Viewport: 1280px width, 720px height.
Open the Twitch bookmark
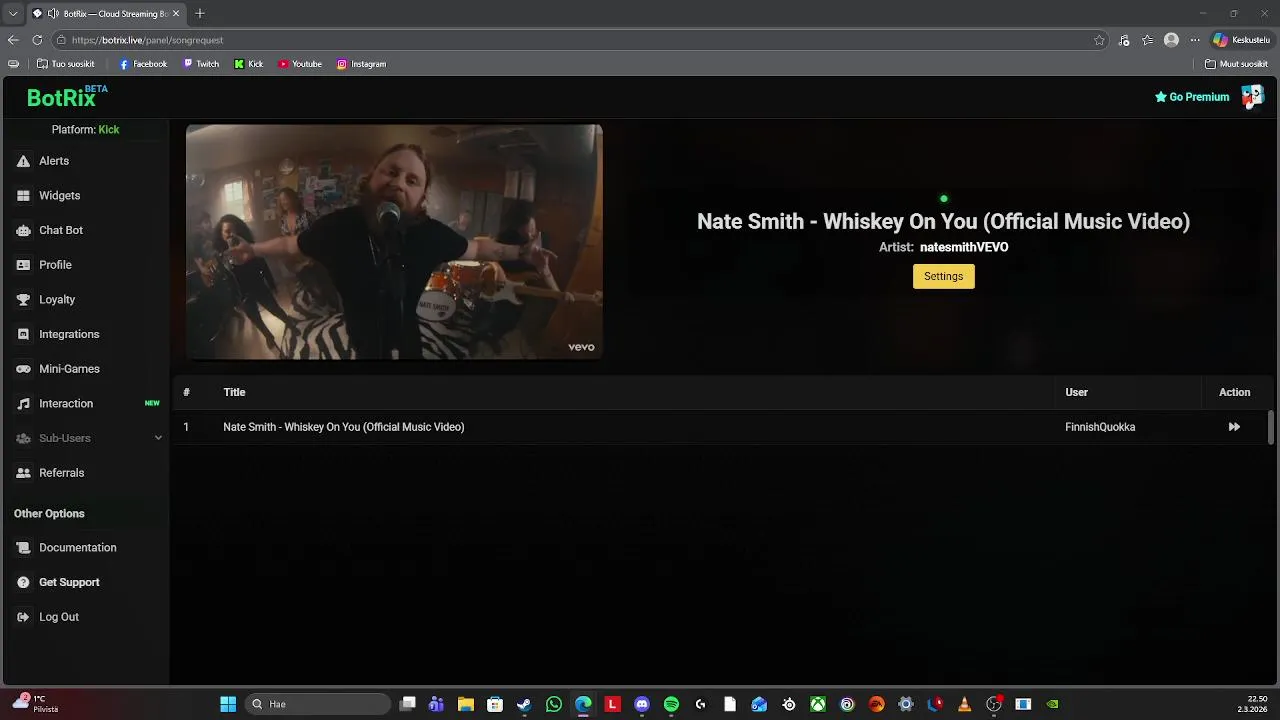[x=201, y=64]
